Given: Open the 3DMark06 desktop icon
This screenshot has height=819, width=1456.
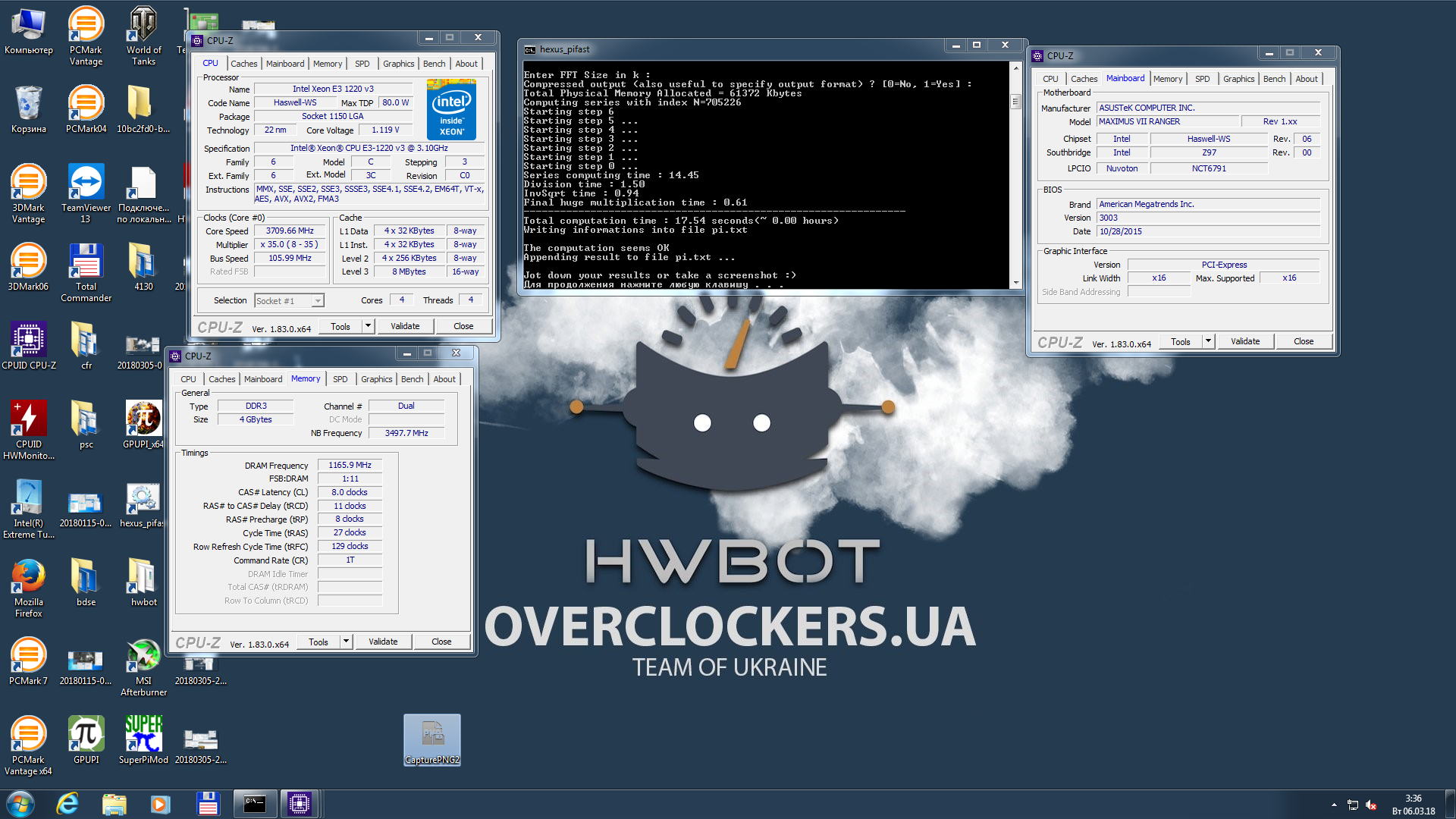Looking at the screenshot, I should 28,267.
